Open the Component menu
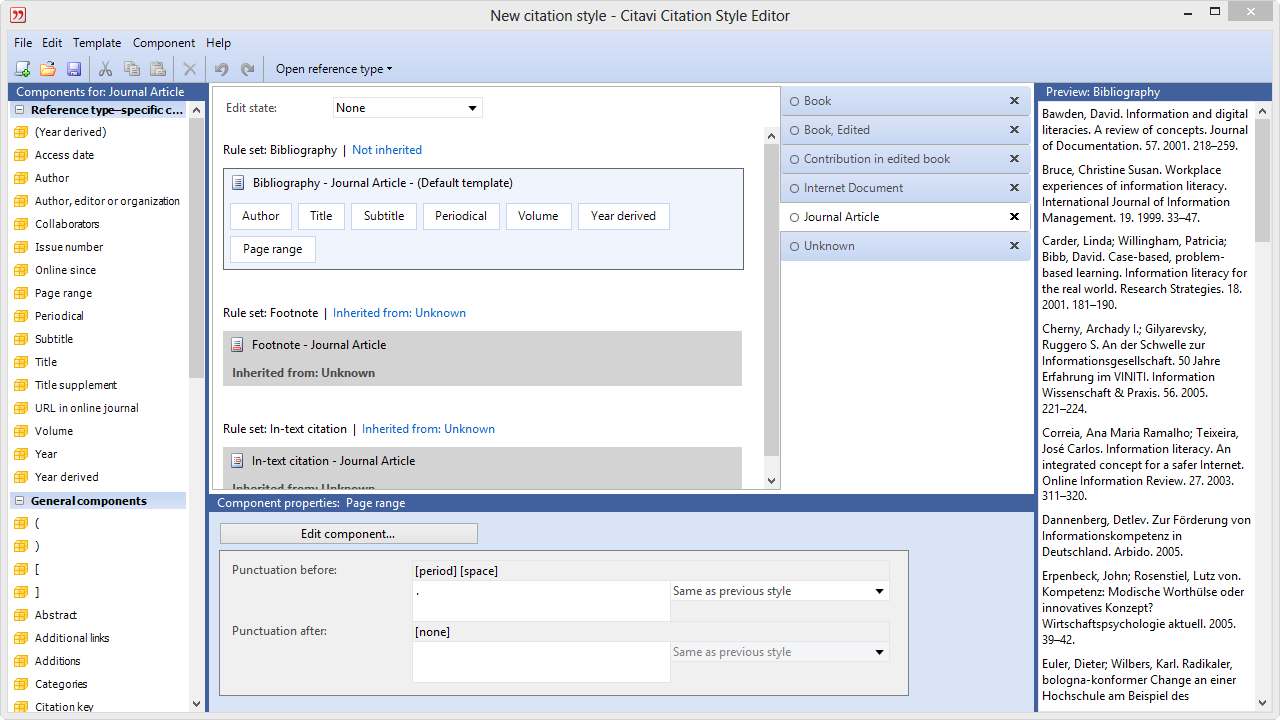Image resolution: width=1280 pixels, height=720 pixels. tap(164, 43)
